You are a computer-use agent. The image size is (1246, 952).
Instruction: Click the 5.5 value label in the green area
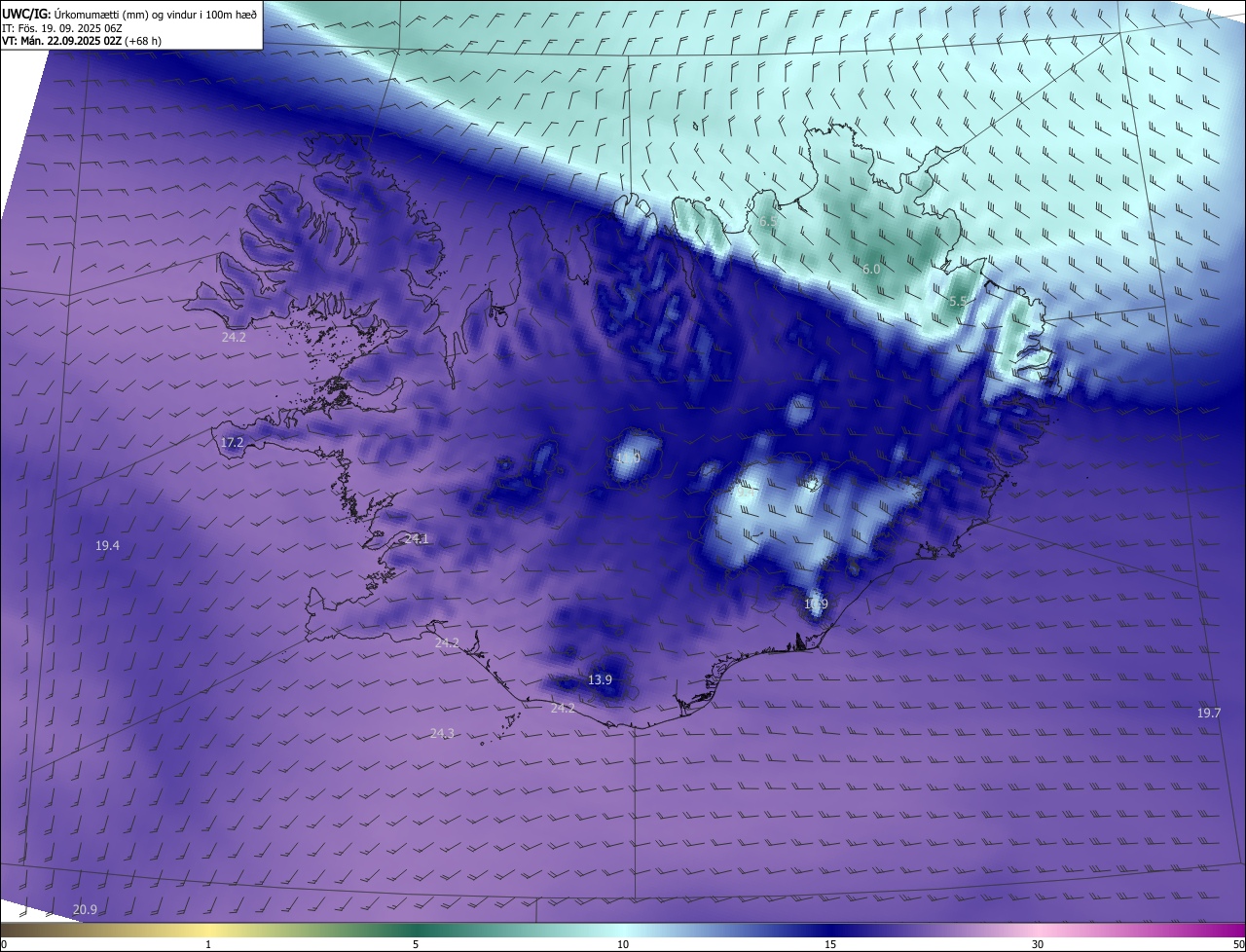pyautogui.click(x=958, y=302)
